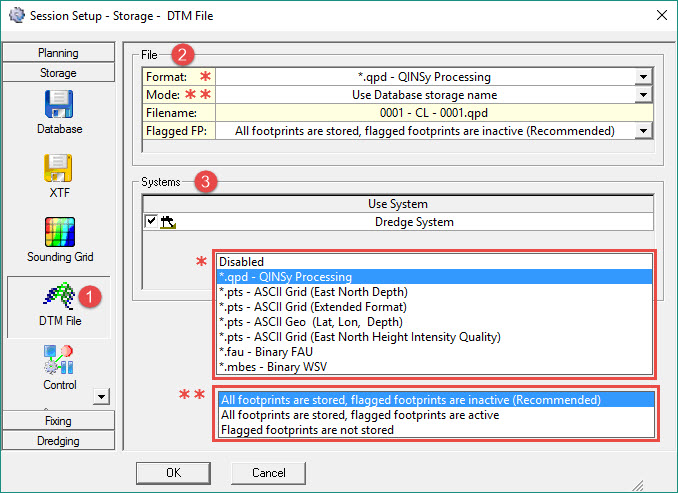Expand the Format dropdown arrow

click(643, 76)
